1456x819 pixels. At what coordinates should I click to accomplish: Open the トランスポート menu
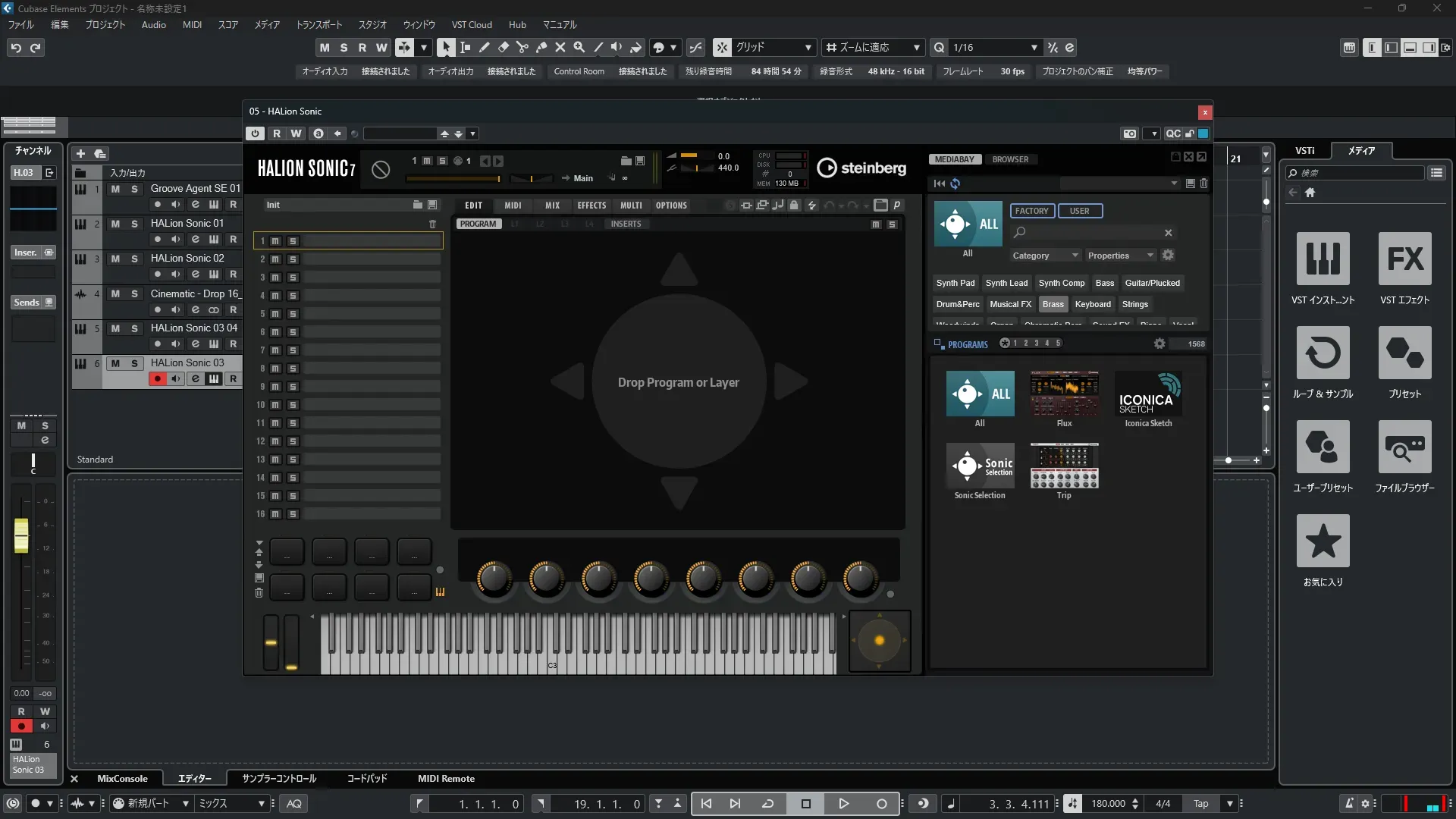coord(318,24)
